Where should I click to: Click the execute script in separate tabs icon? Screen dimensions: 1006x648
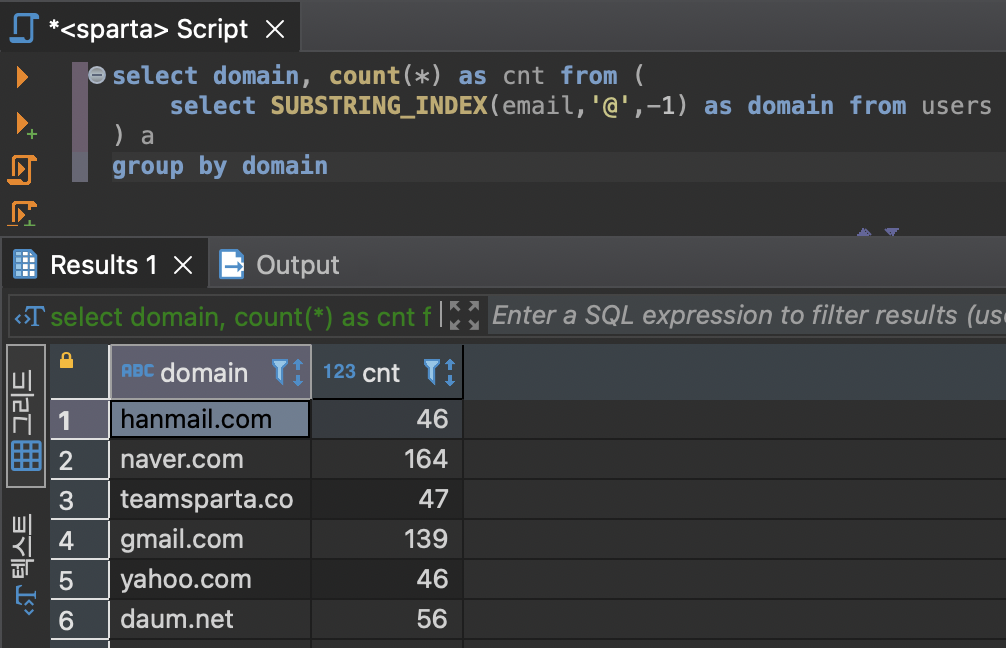coord(22,214)
